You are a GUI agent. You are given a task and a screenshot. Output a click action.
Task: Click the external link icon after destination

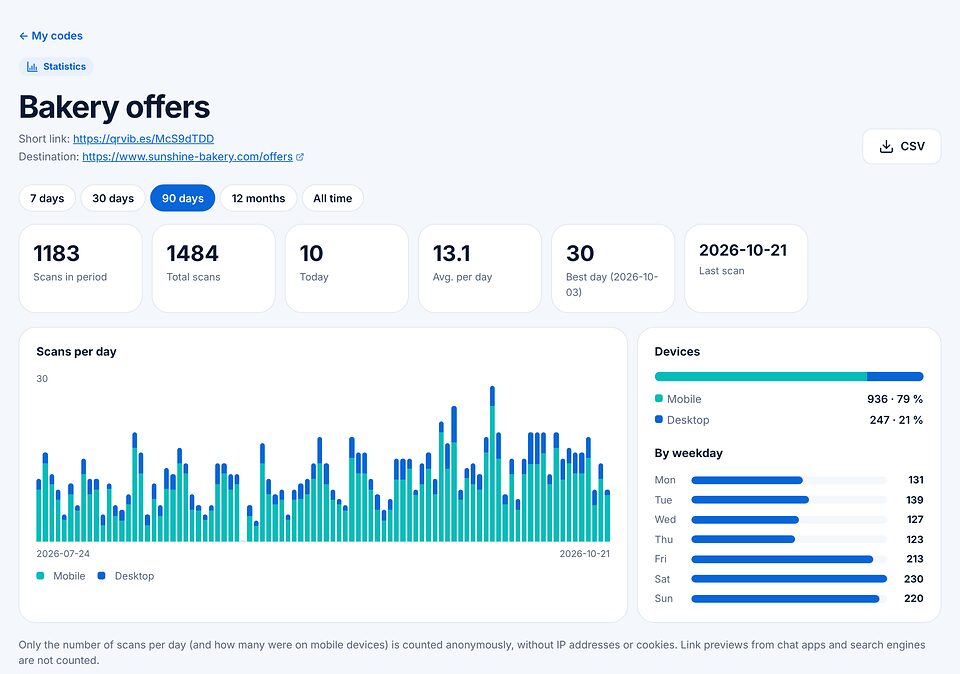300,157
